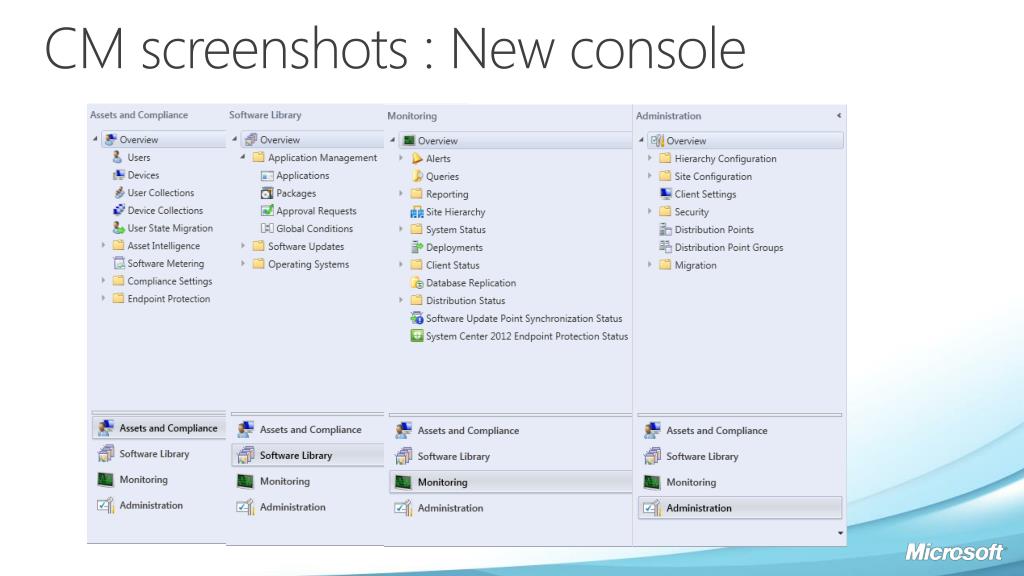1024x576 pixels.
Task: Select Site Configuration tree item
Action: pyautogui.click(x=713, y=176)
